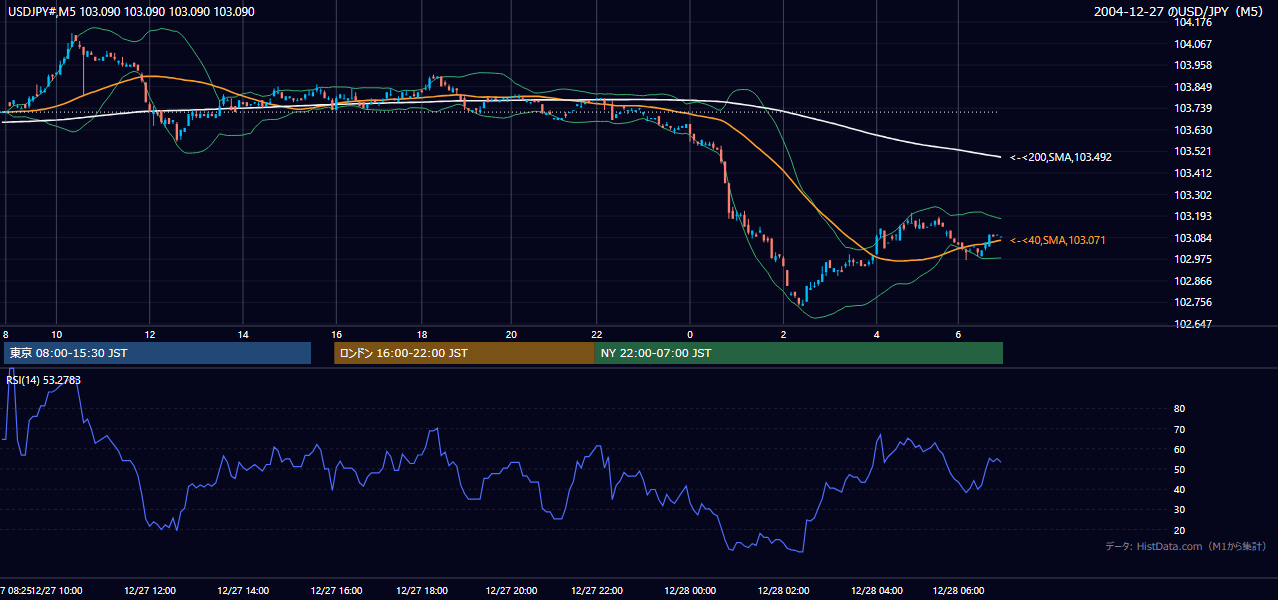The image size is (1278, 600).
Task: Click the chart heading '2004-12-27 のUSD/JPY (M5)'
Action: (1180, 11)
